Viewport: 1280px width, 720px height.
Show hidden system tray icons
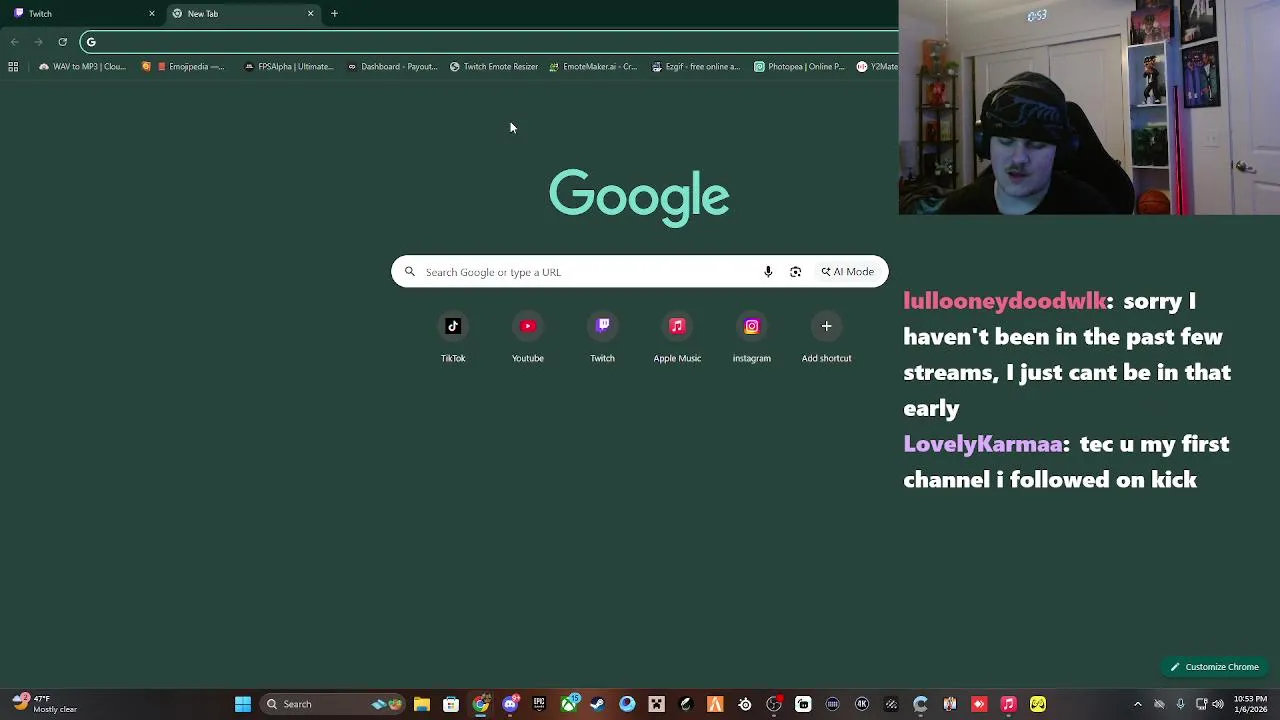pos(1137,704)
